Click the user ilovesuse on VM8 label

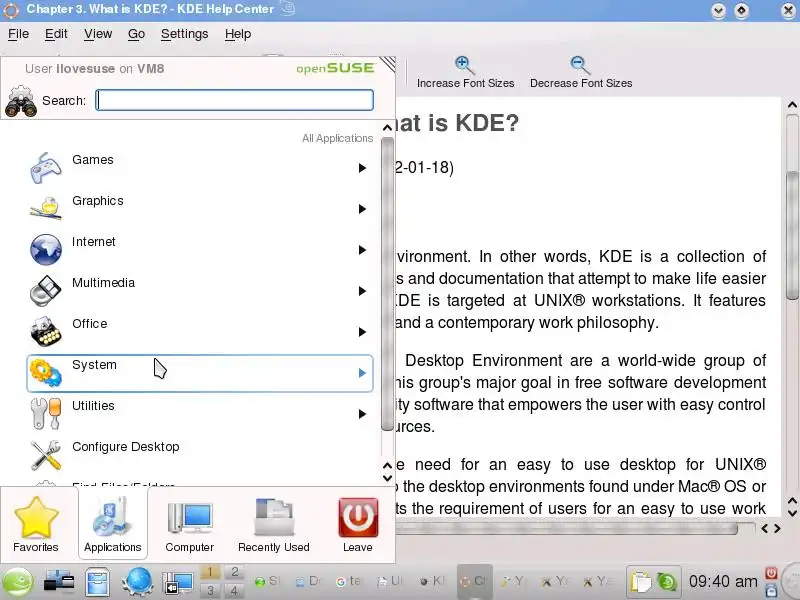[94, 69]
